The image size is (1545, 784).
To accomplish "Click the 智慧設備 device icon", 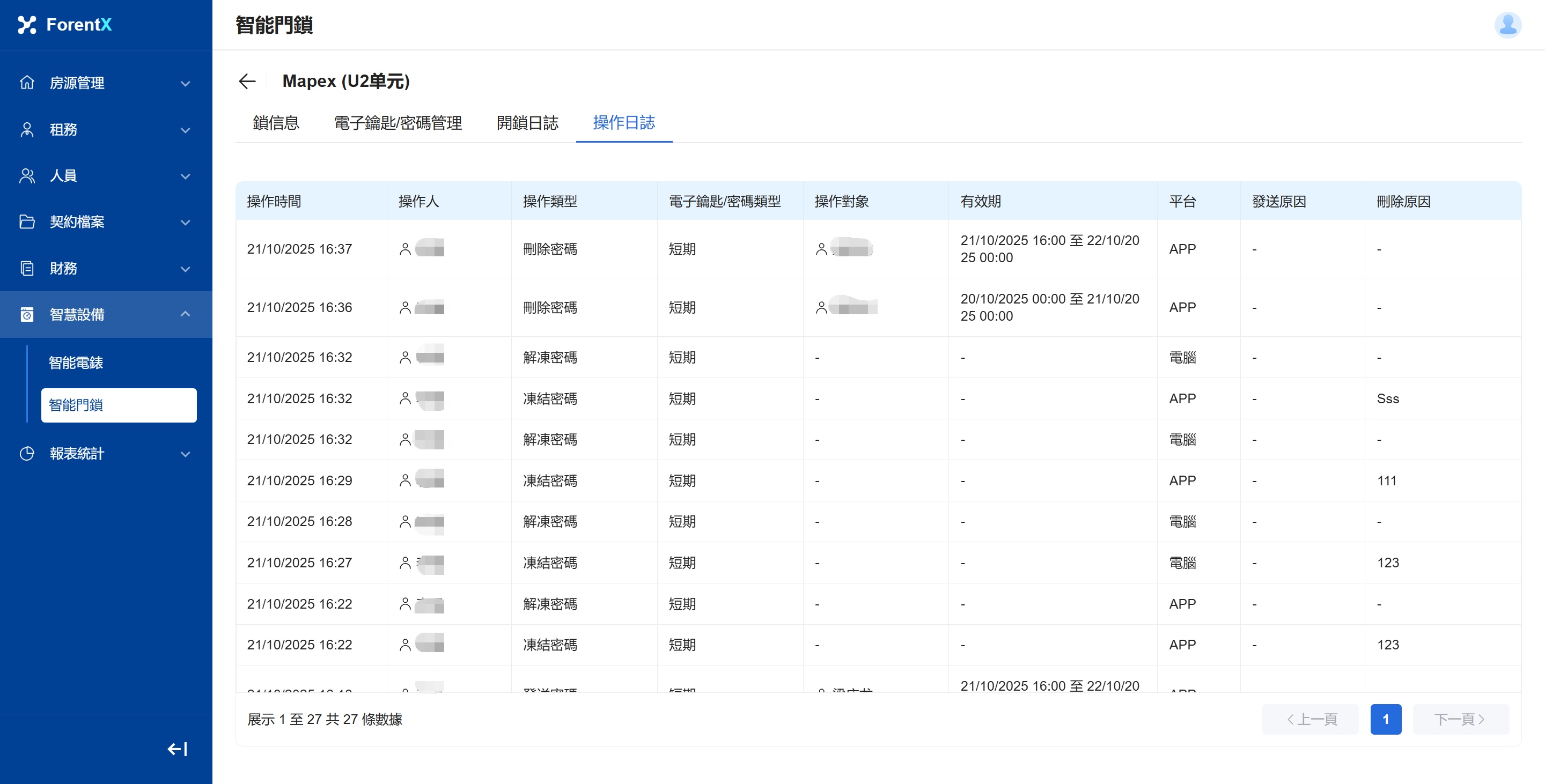I will pos(27,315).
